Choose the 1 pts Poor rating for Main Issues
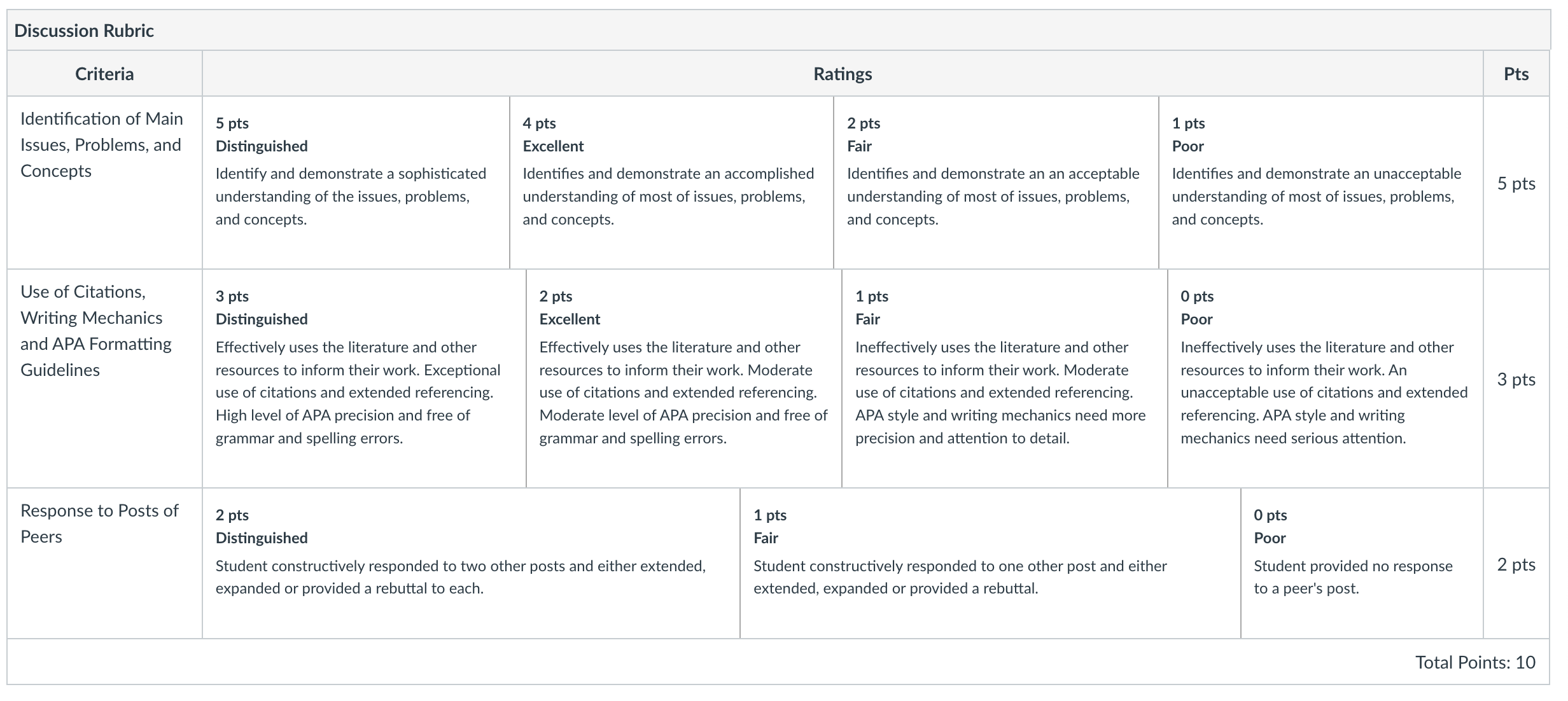The height and width of the screenshot is (701, 1568). click(1321, 183)
